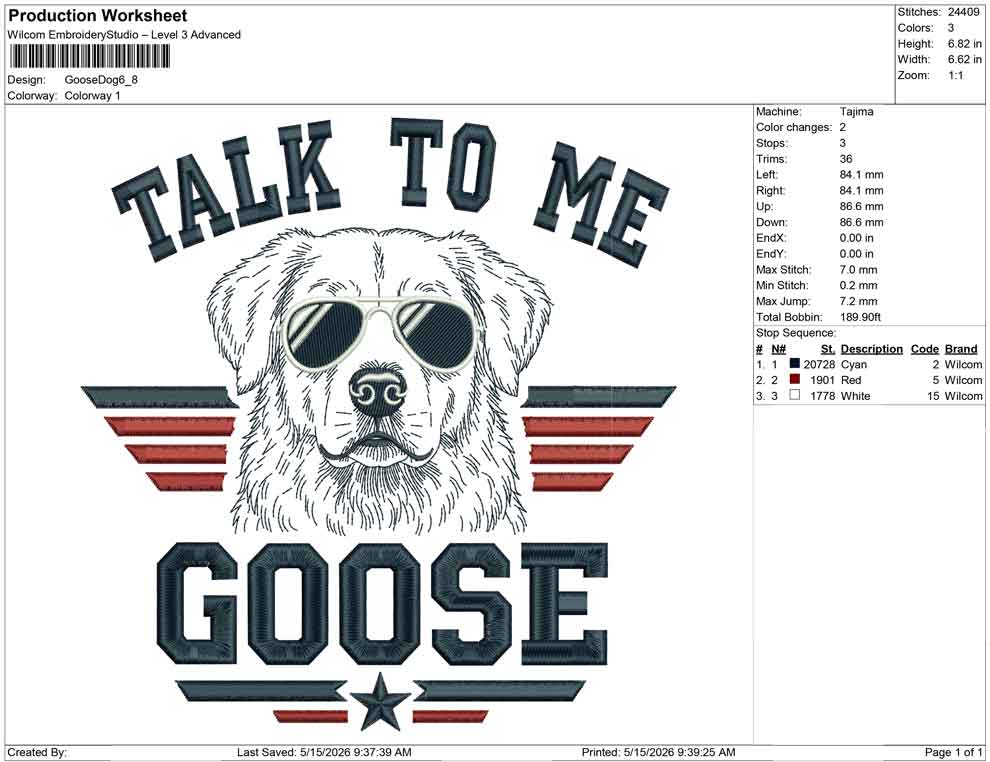The image size is (990, 762).
Task: Click the embroidered dog design preview
Action: tap(379, 424)
